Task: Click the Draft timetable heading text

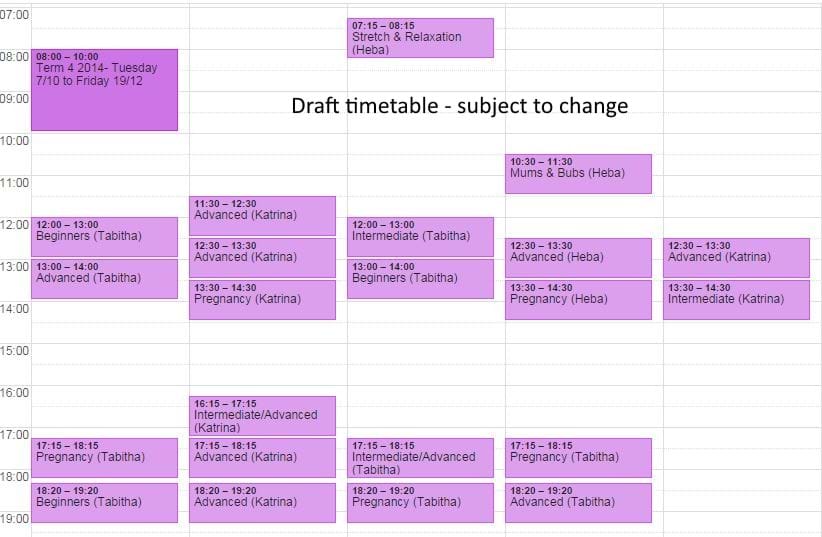Action: pos(459,105)
